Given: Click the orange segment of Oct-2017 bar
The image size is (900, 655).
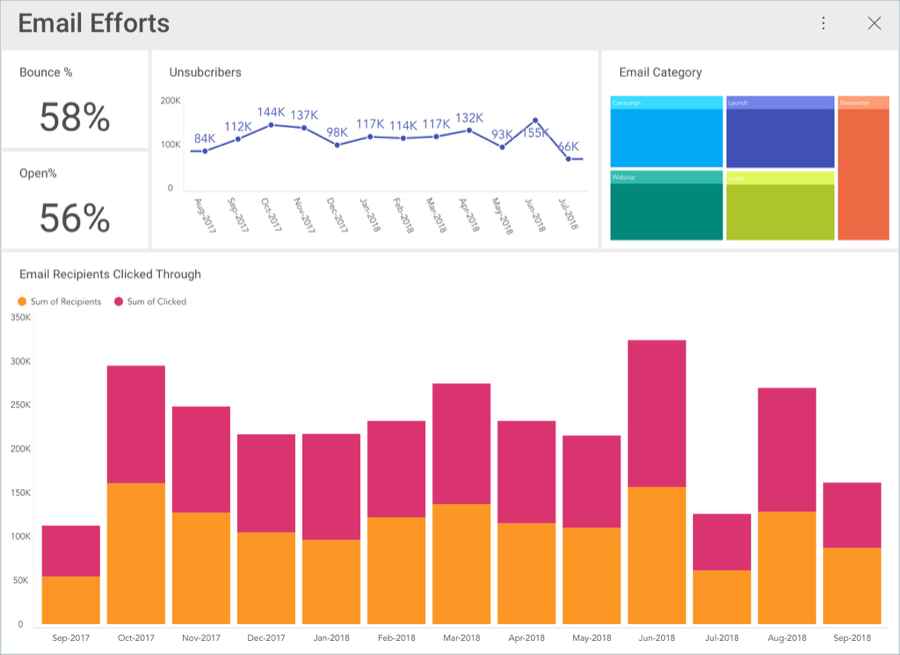Looking at the screenshot, I should pos(136,553).
